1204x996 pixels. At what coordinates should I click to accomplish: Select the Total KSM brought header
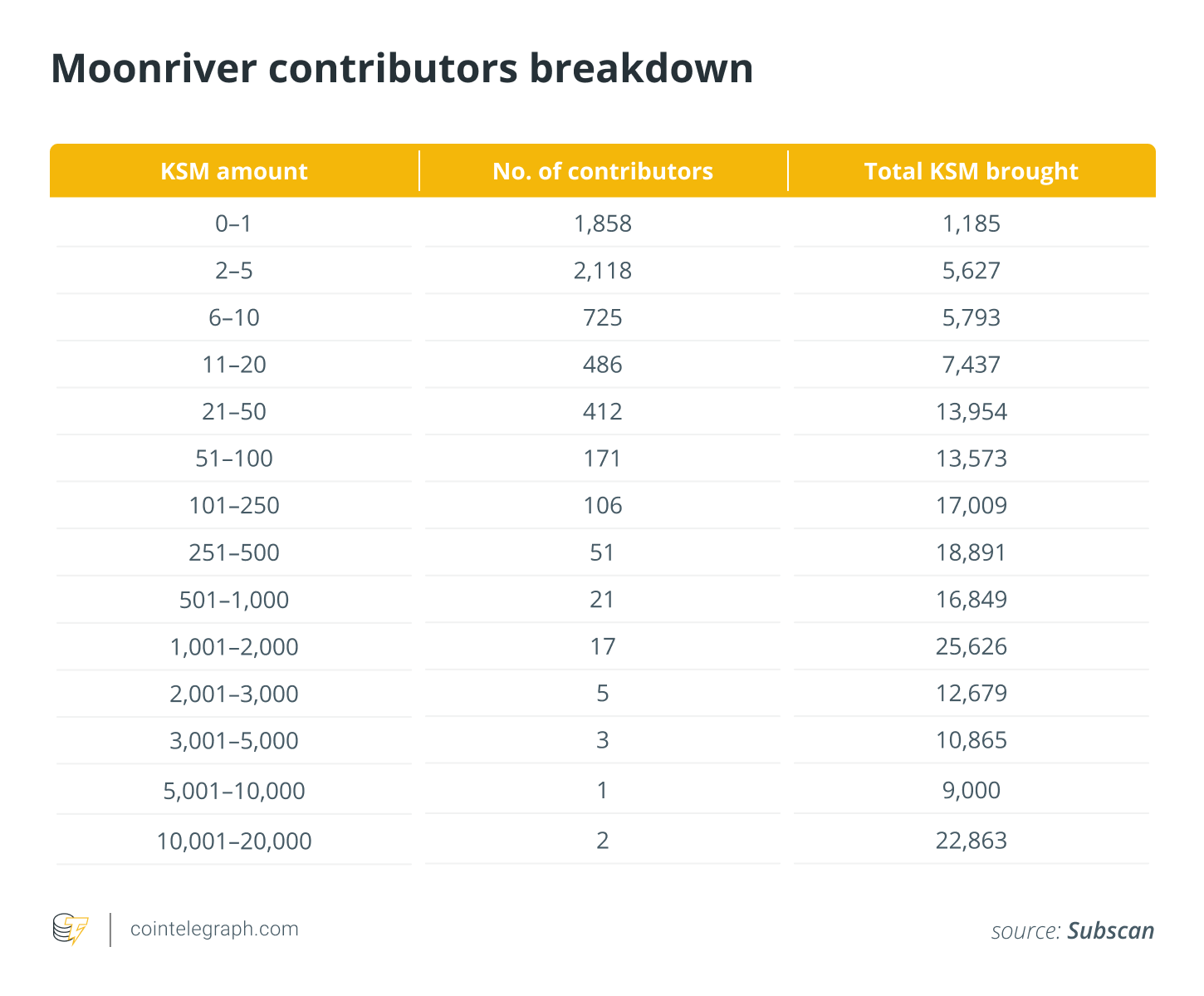tap(971, 171)
